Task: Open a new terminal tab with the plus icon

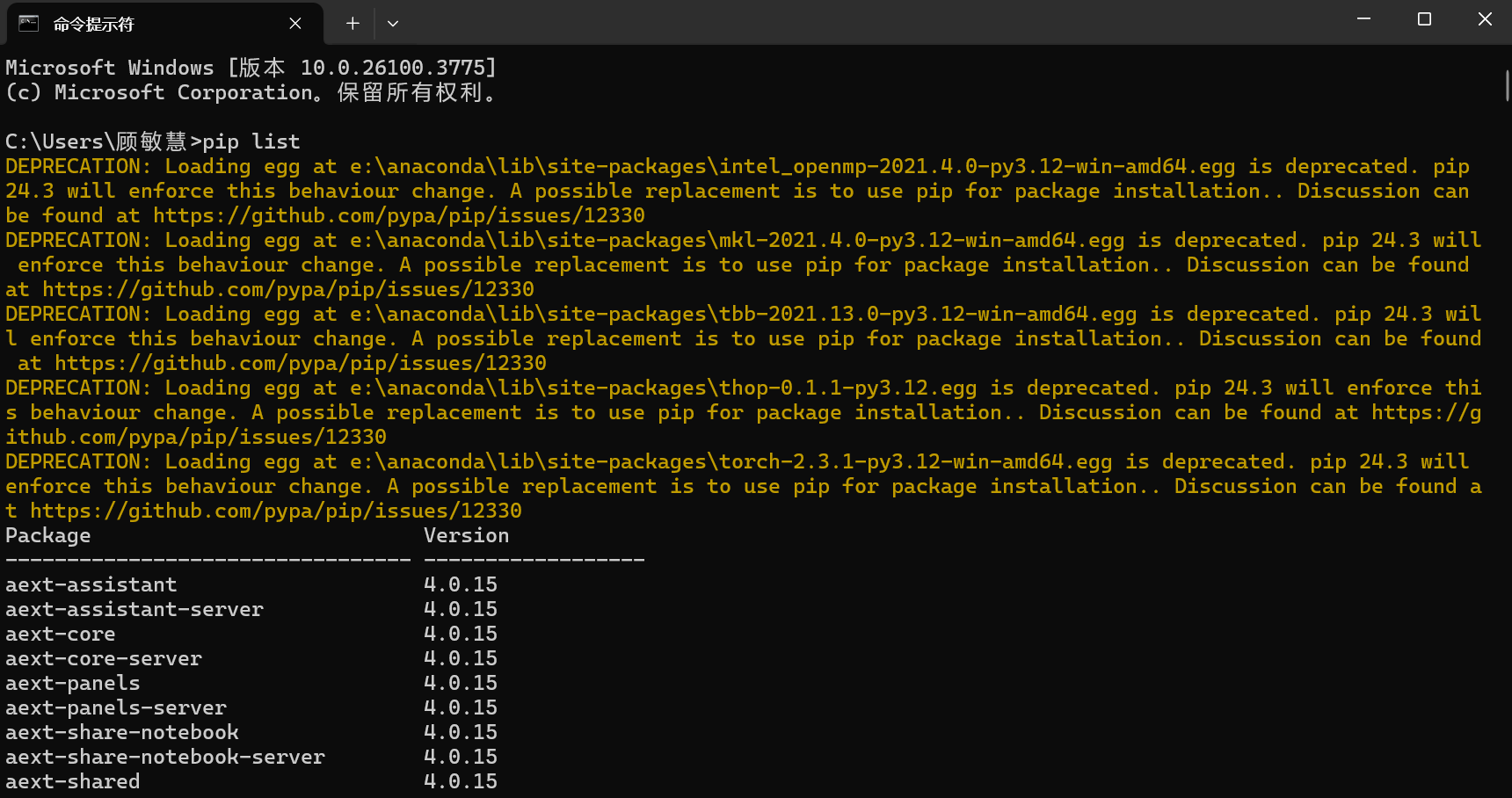Action: (352, 24)
